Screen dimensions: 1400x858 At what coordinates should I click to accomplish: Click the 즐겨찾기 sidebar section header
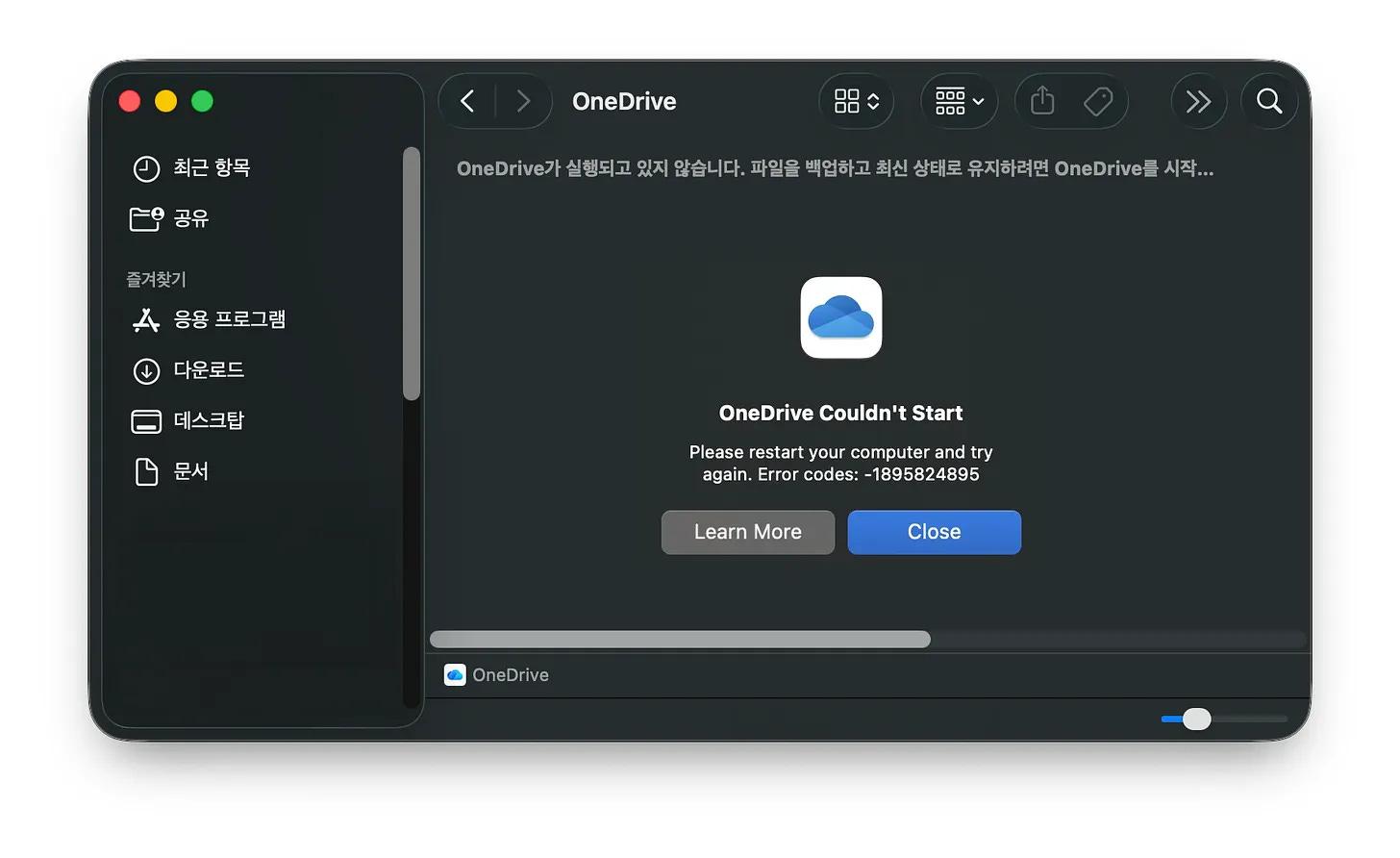[156, 279]
